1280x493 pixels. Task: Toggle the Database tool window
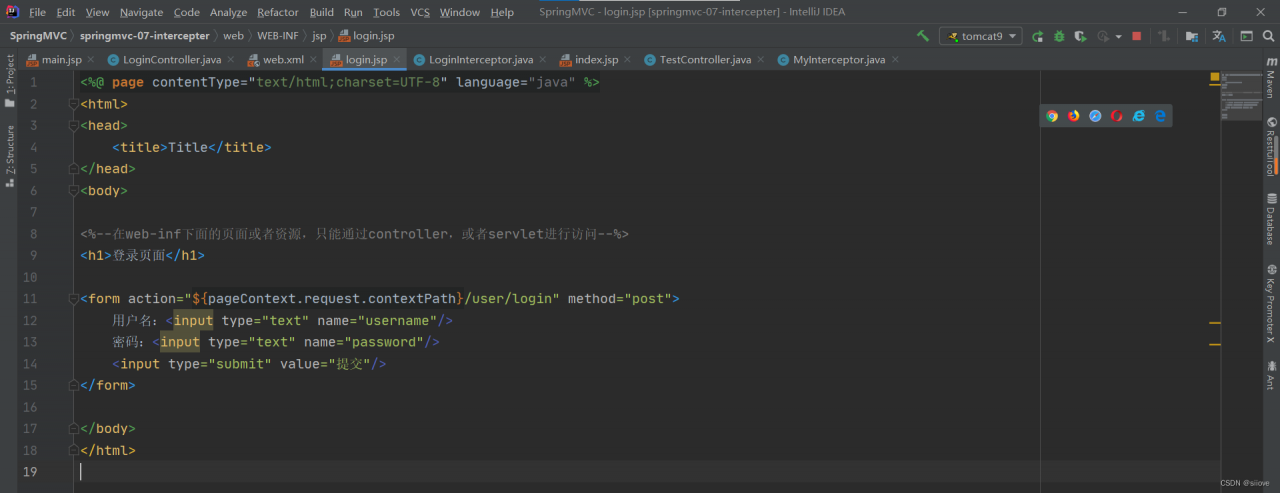[x=1270, y=219]
